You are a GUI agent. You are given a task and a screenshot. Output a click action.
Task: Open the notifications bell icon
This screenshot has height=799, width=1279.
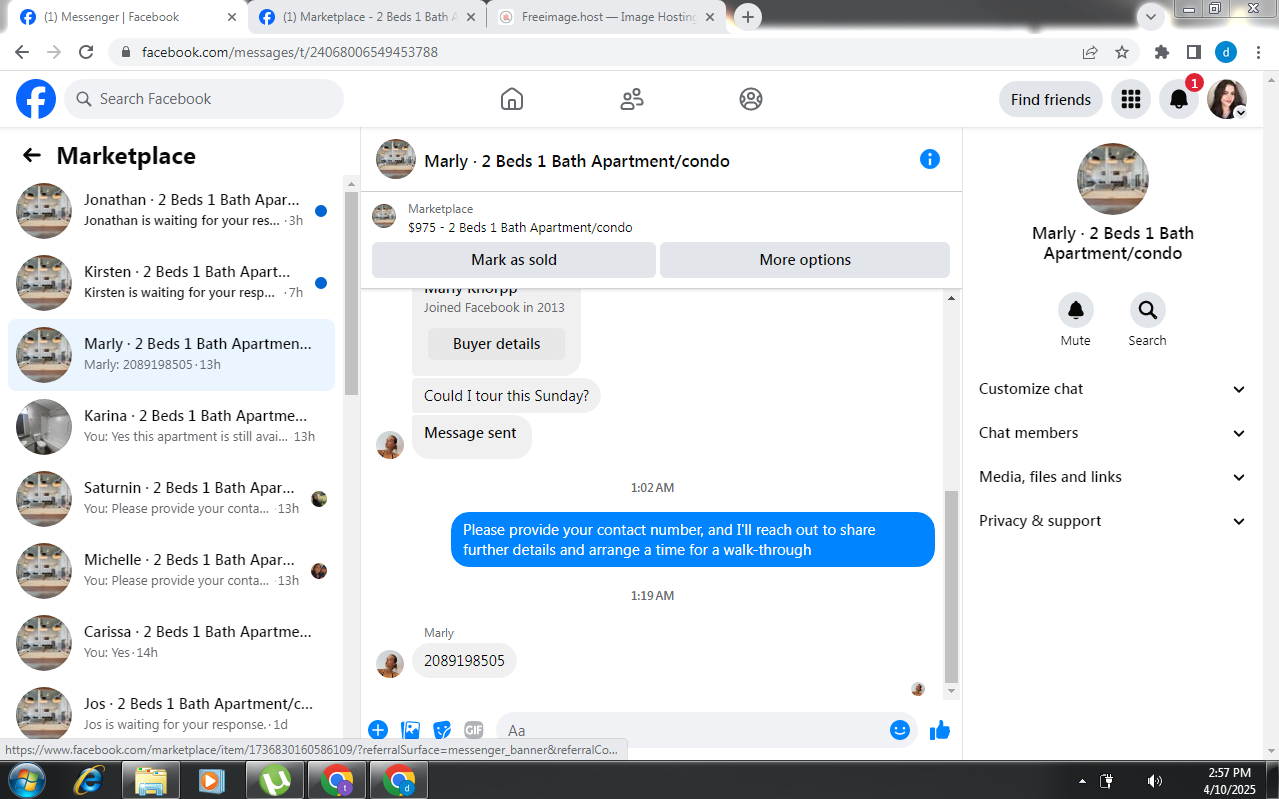tap(1179, 99)
